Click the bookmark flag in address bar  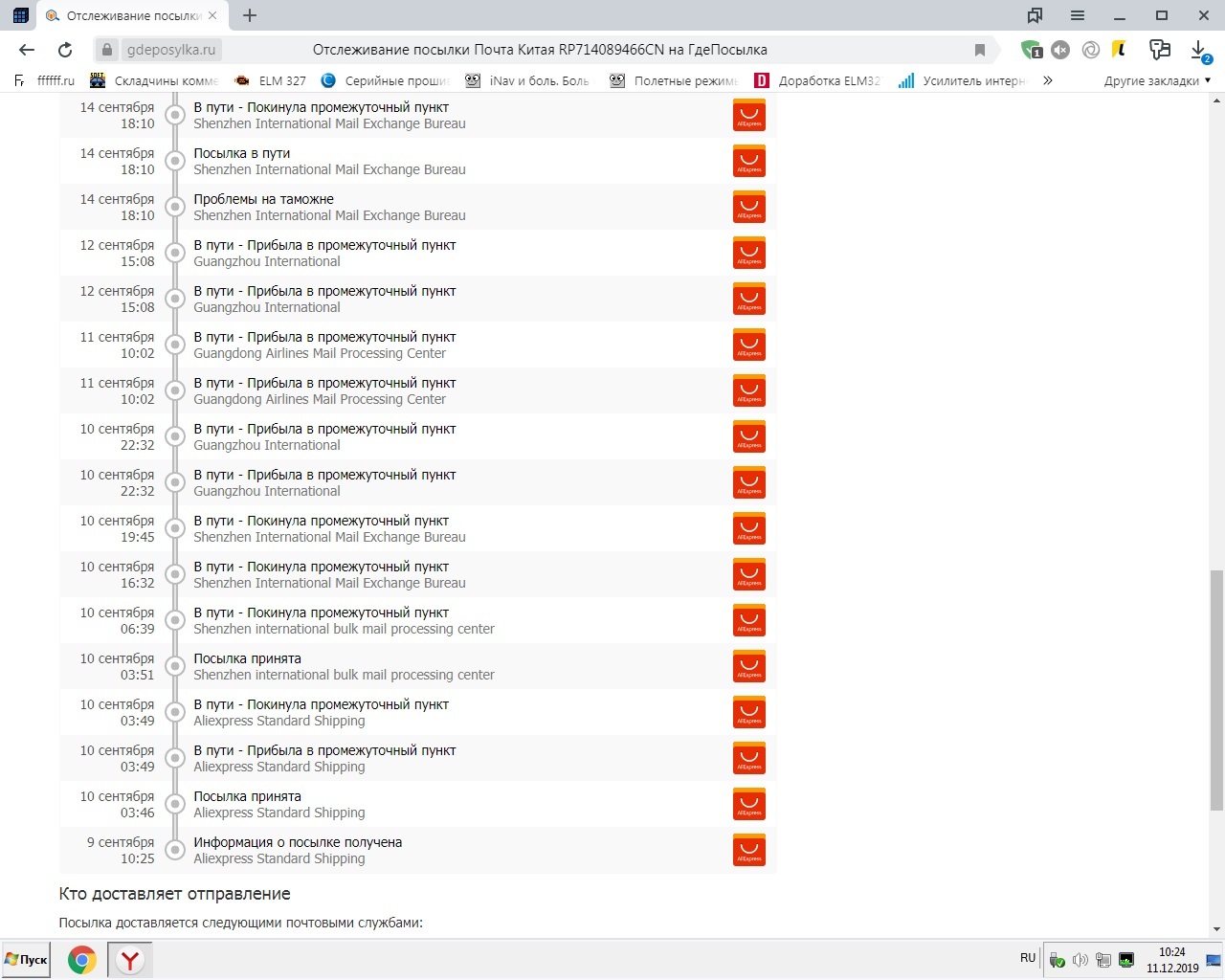coord(979,50)
